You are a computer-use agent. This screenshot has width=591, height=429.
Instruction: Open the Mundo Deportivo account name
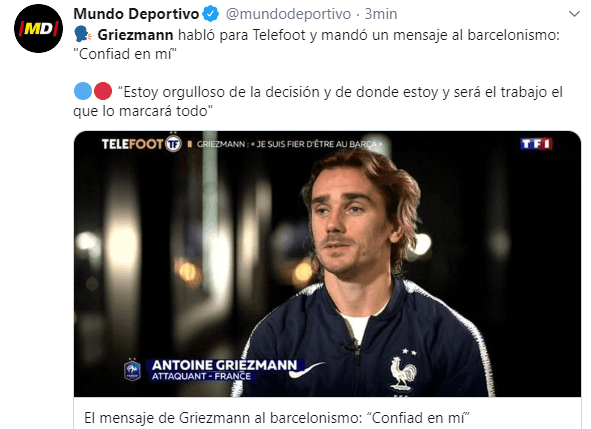click(136, 14)
